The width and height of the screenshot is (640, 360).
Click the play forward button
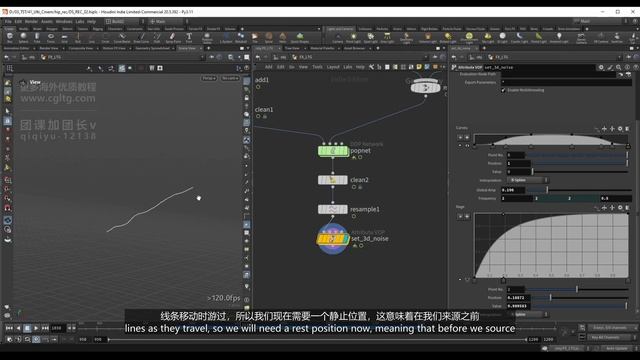click(36, 328)
